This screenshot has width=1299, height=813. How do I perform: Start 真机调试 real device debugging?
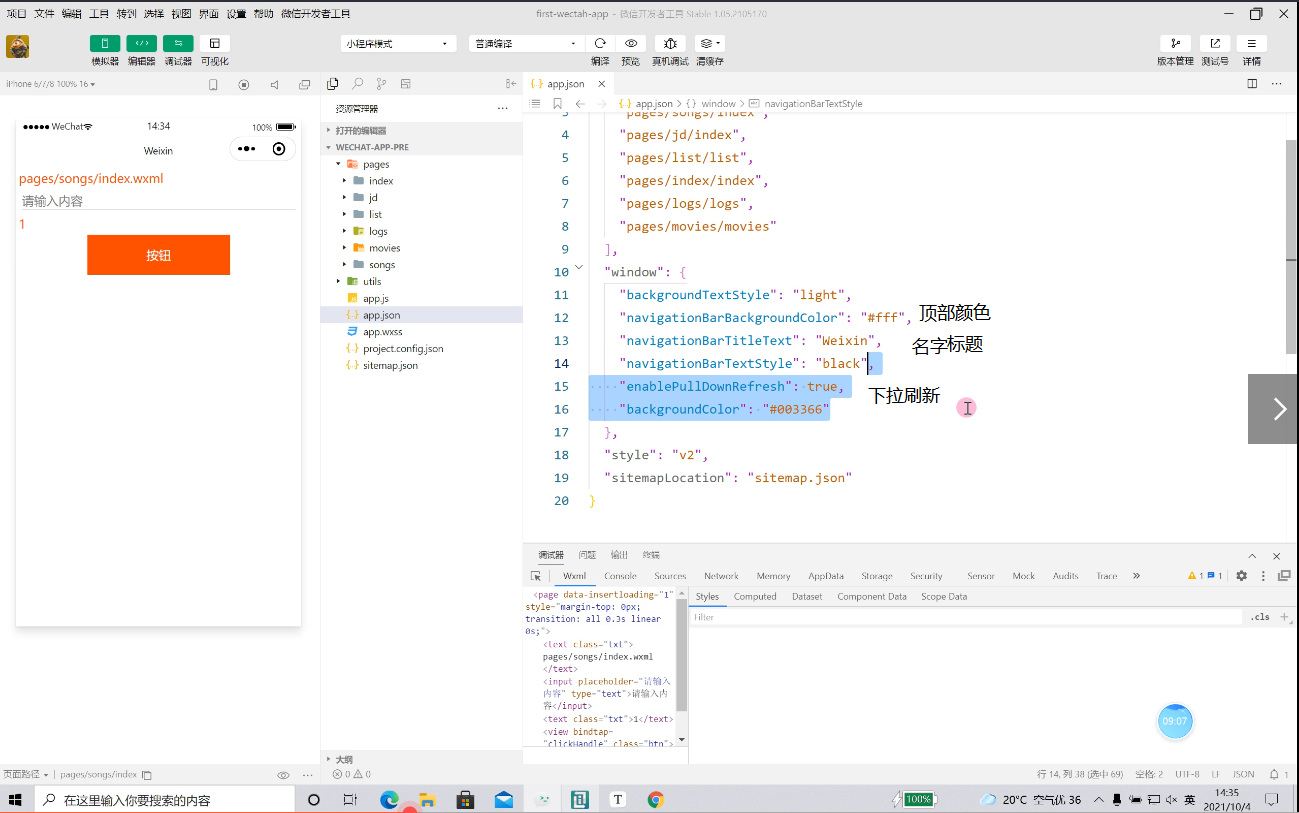click(x=670, y=44)
